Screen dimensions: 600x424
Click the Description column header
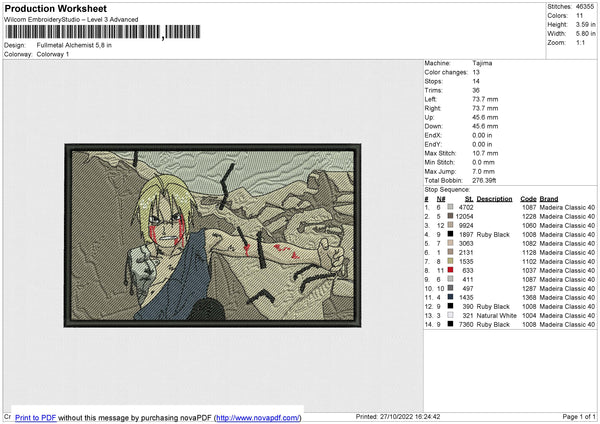click(x=494, y=199)
